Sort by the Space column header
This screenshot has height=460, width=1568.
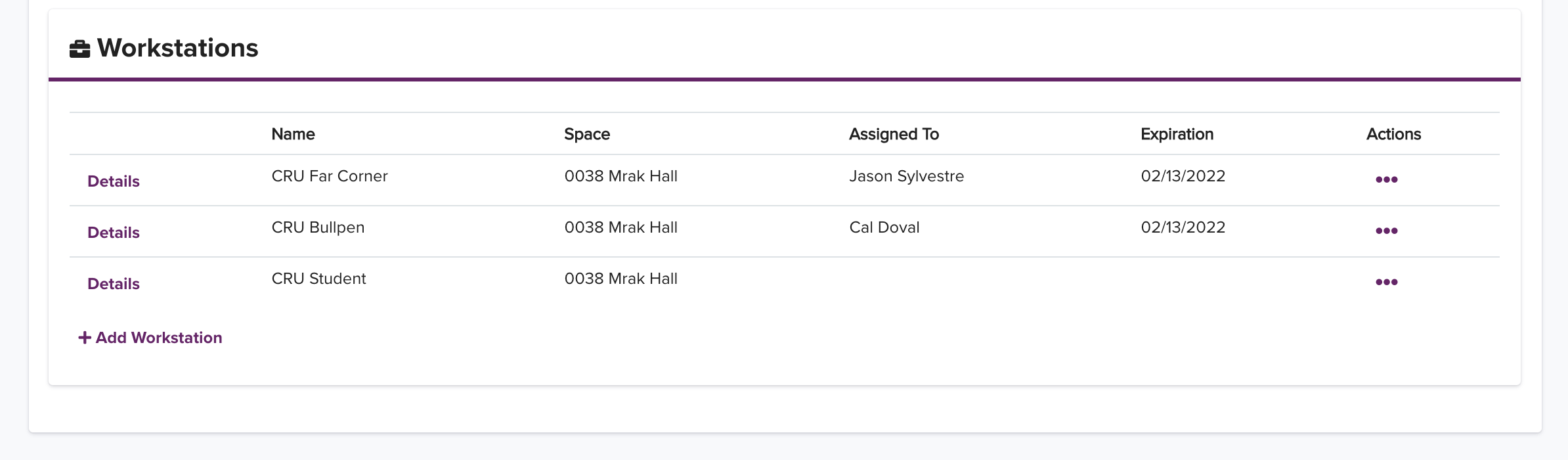click(x=587, y=134)
